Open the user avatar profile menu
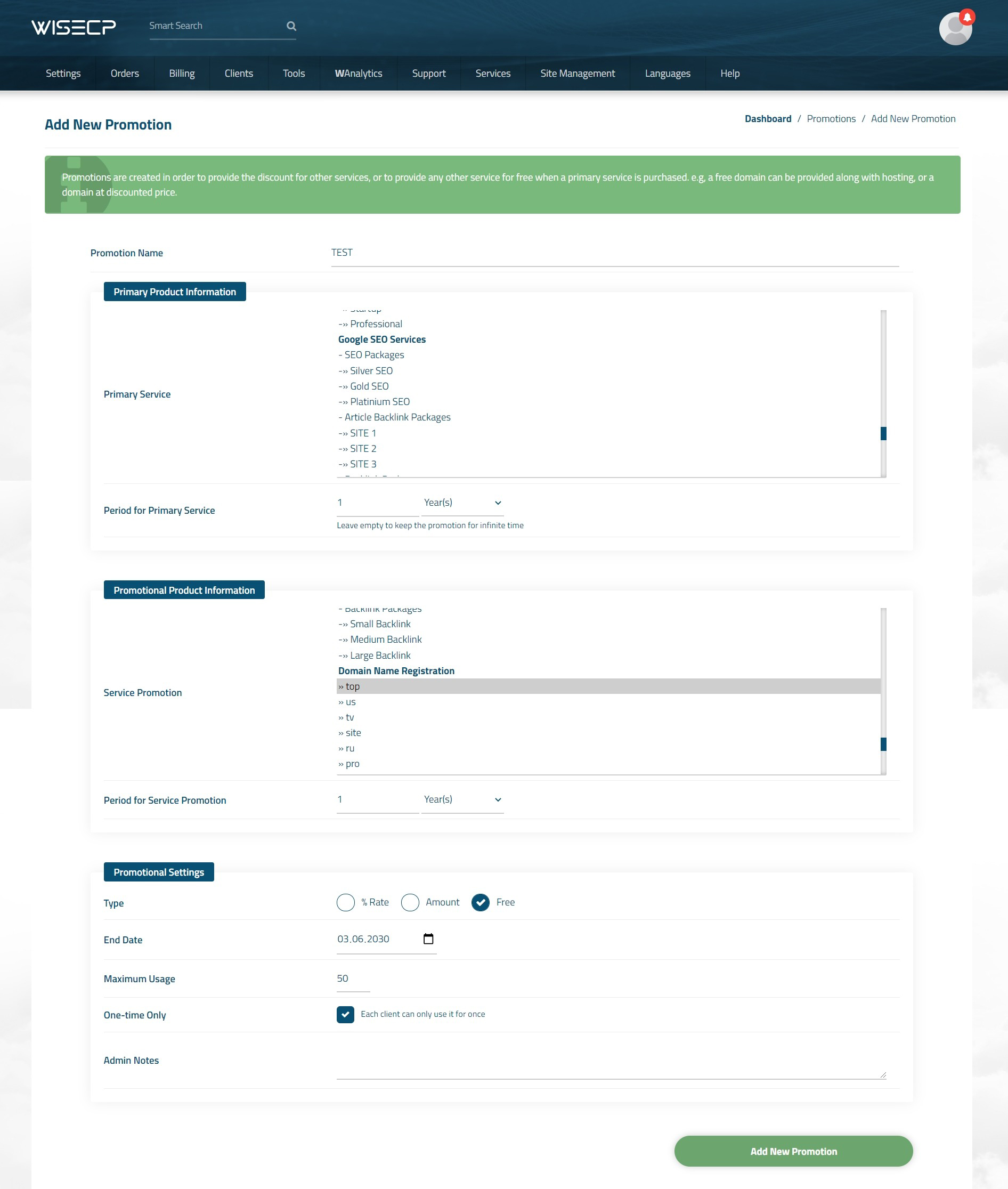The height and width of the screenshot is (1189, 1008). 955,29
